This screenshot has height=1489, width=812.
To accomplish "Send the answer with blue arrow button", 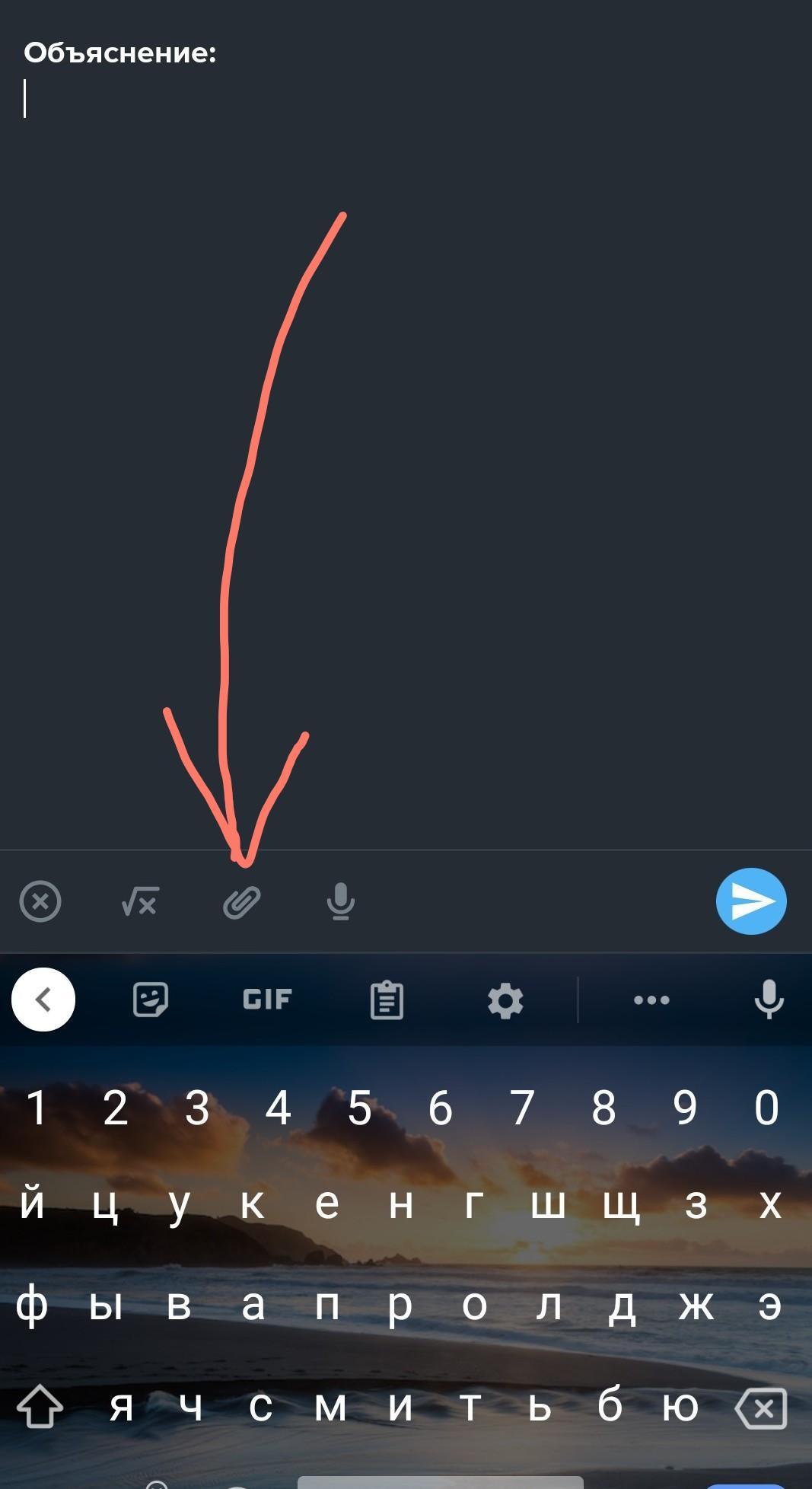I will coord(751,901).
